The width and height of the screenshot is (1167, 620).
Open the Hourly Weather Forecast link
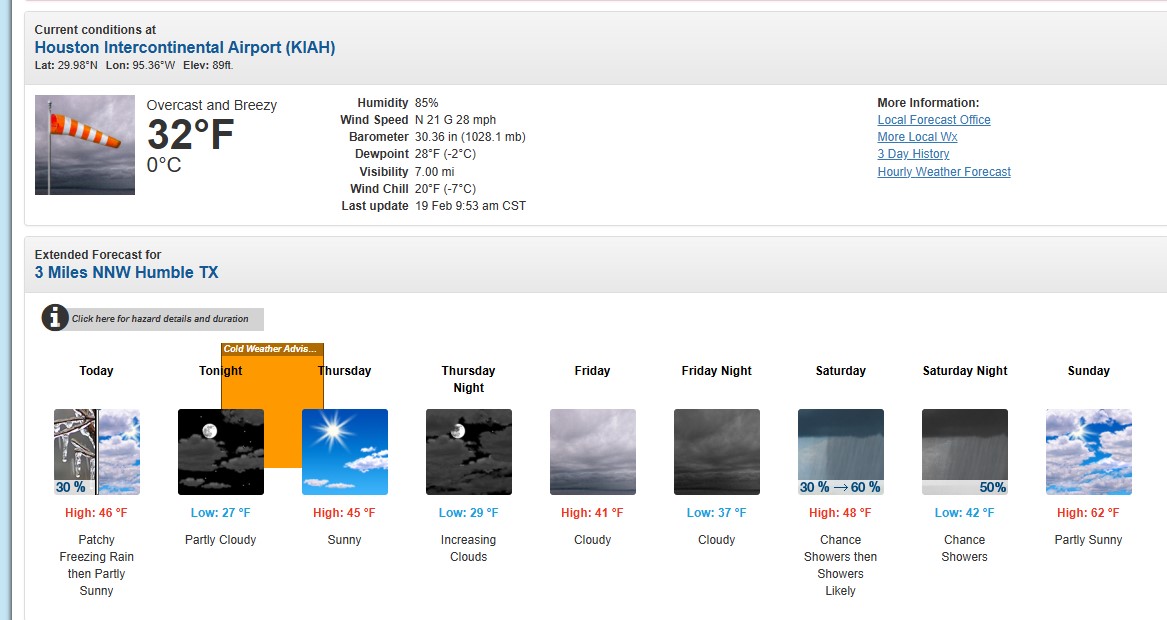point(943,172)
